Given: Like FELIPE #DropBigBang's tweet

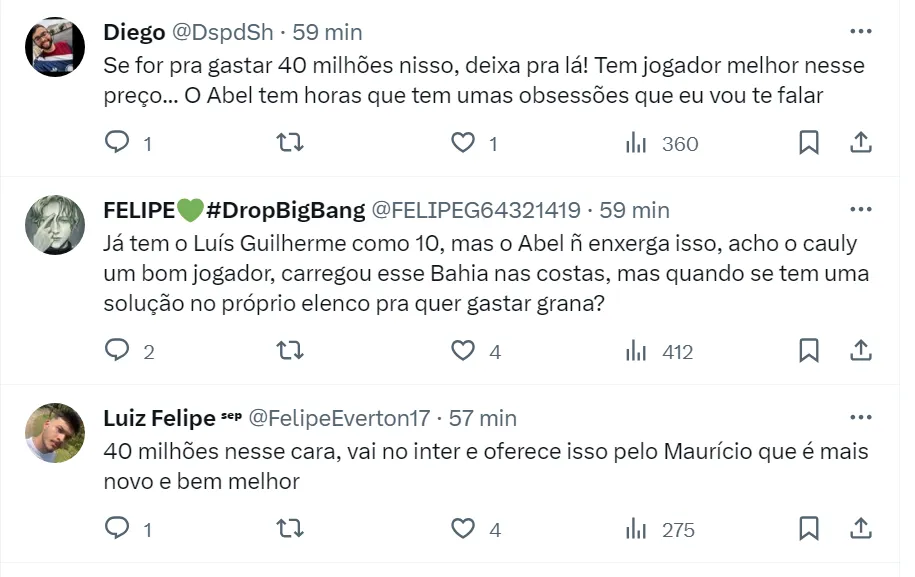Looking at the screenshot, I should click(x=462, y=351).
